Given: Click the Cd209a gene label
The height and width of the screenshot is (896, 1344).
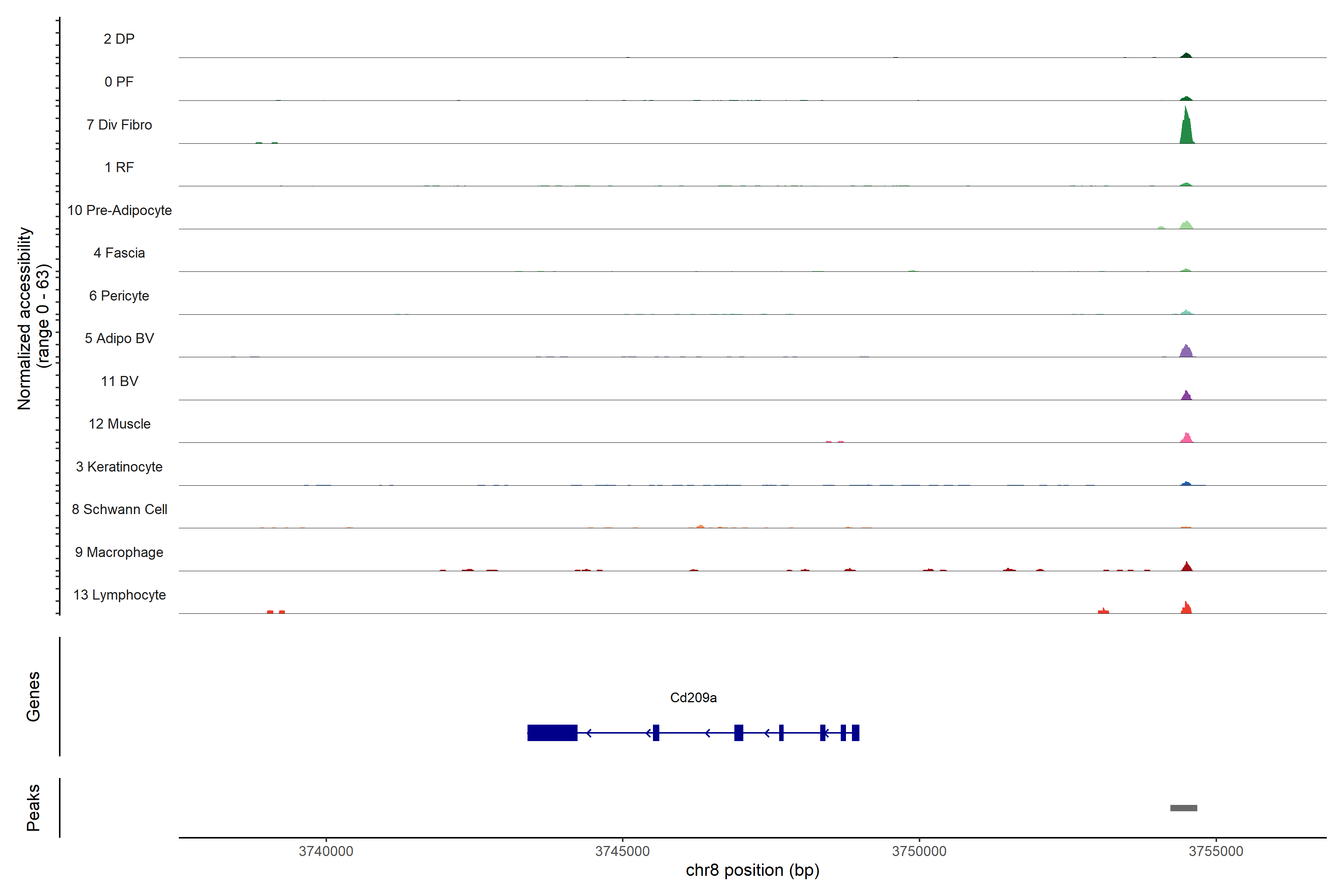Looking at the screenshot, I should click(693, 698).
